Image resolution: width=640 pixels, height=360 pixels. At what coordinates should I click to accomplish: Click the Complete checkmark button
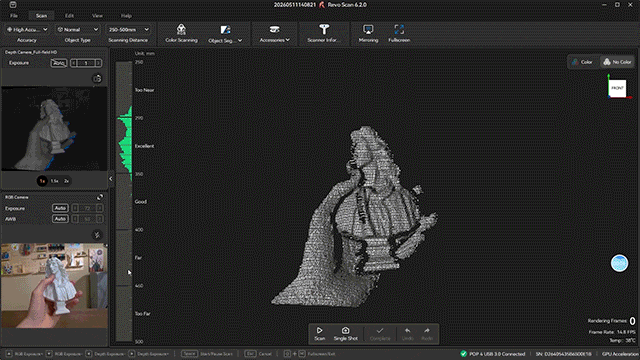[380, 333]
